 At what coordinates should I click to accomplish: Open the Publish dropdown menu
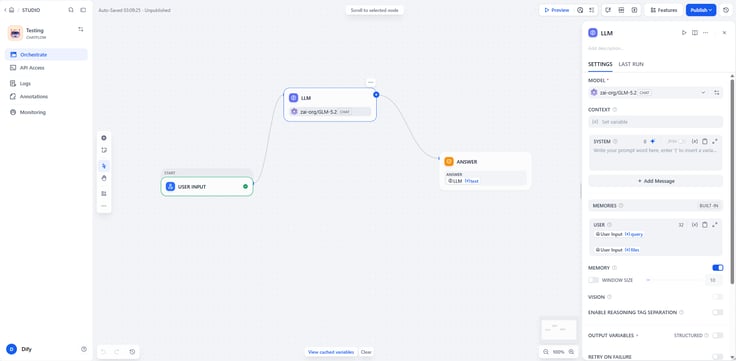[701, 10]
